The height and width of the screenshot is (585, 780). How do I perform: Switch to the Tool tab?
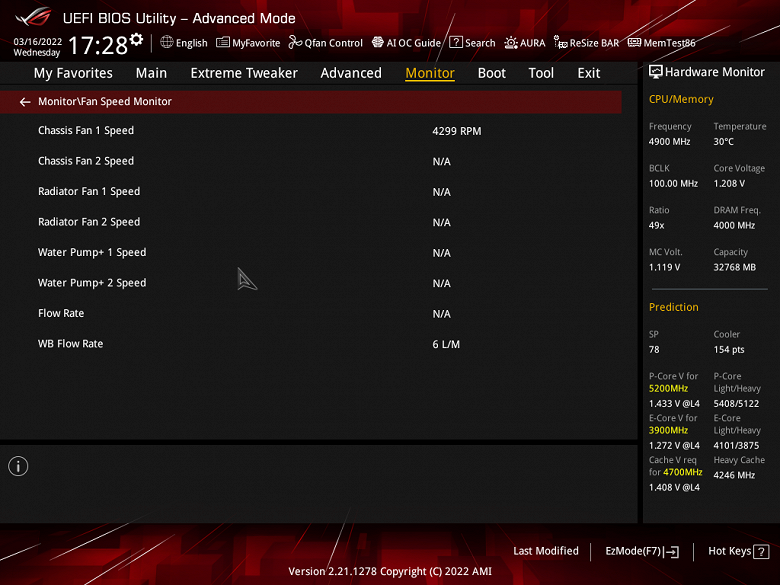tap(541, 73)
